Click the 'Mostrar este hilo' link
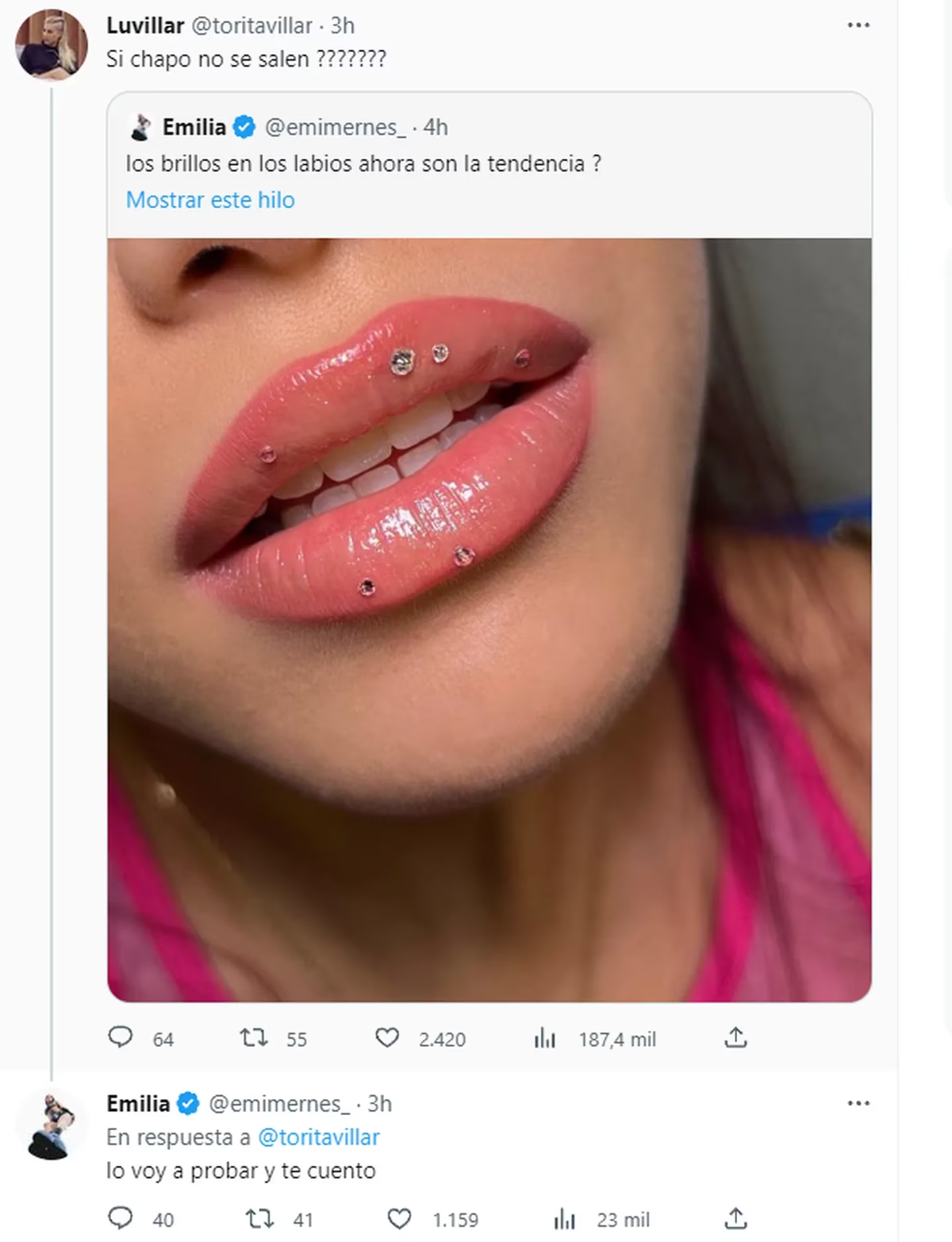 tap(210, 200)
